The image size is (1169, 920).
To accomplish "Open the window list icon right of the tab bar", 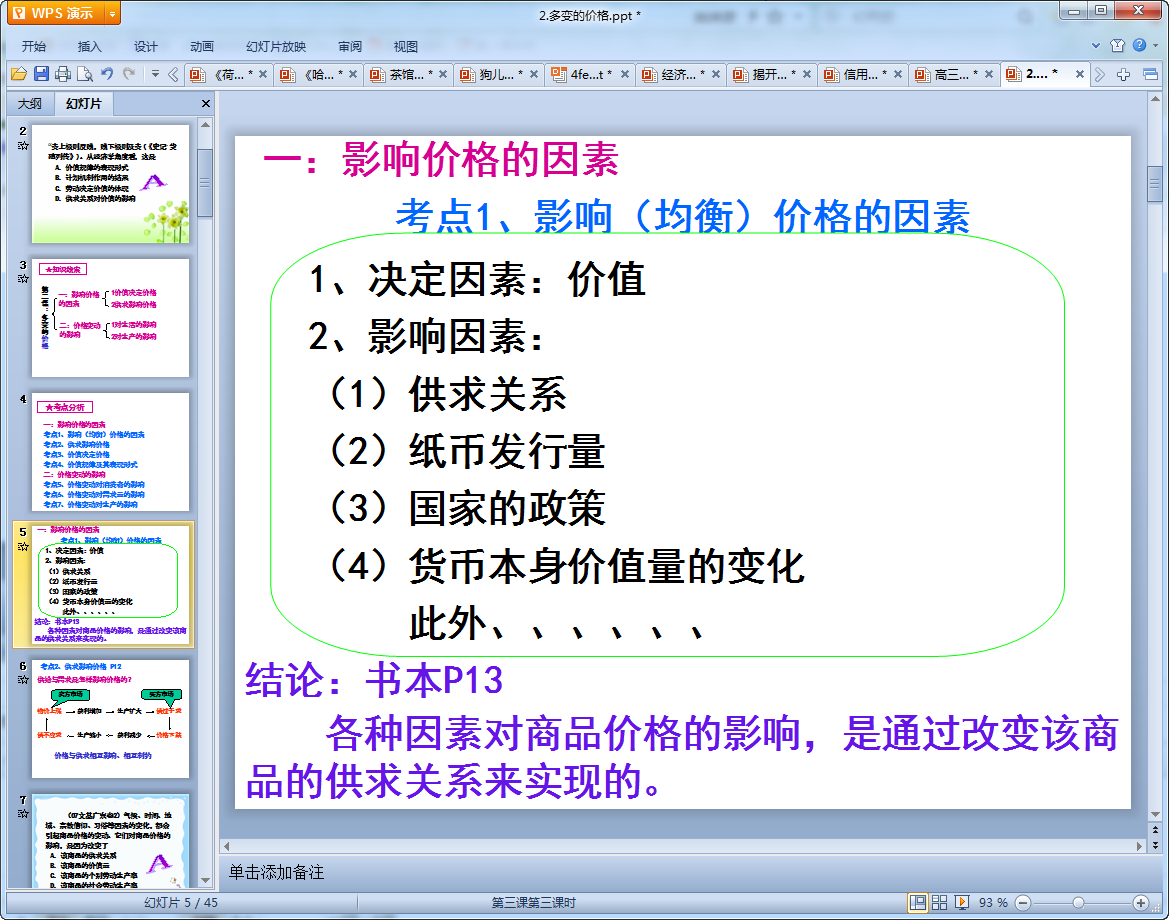I will coord(1150,74).
